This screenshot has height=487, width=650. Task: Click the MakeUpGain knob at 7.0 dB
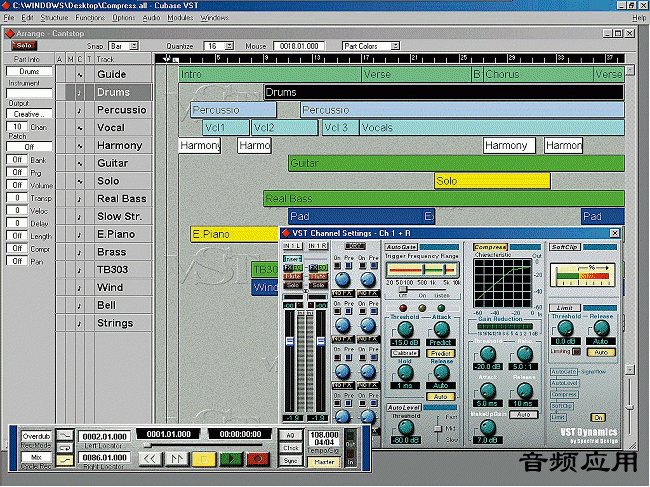tap(488, 427)
